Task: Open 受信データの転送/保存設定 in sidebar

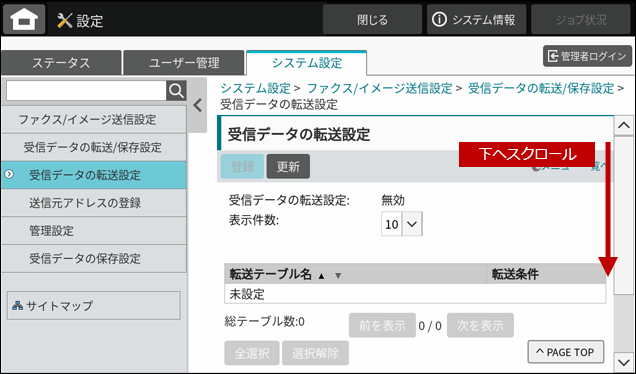Action: click(x=94, y=147)
